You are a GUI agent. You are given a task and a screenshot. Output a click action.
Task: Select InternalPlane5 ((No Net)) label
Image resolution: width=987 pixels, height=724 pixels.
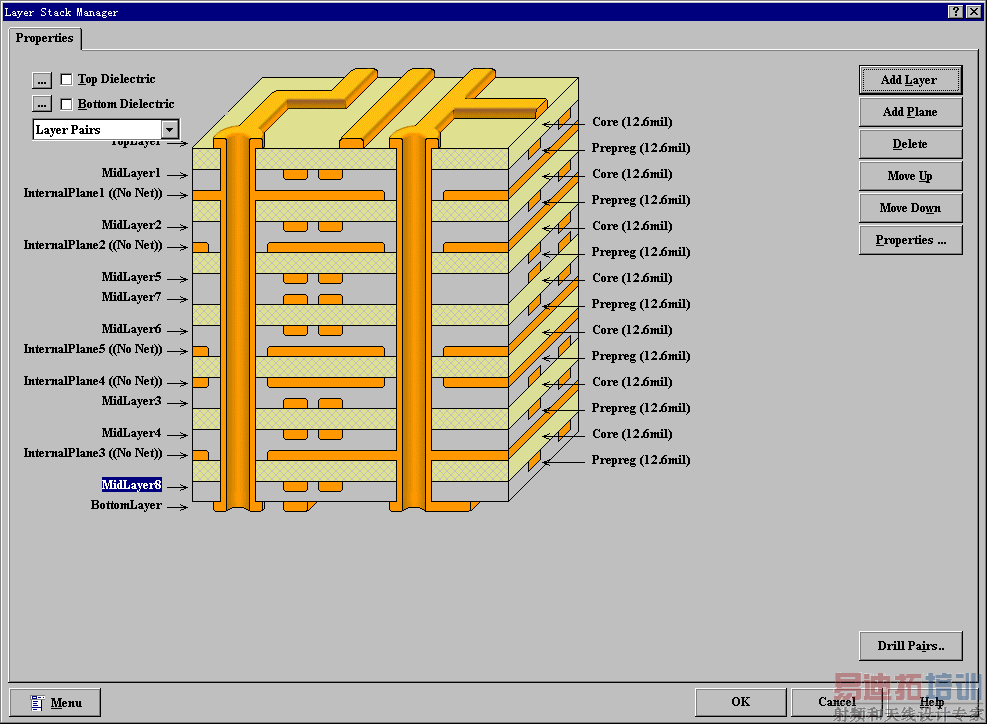coord(93,349)
